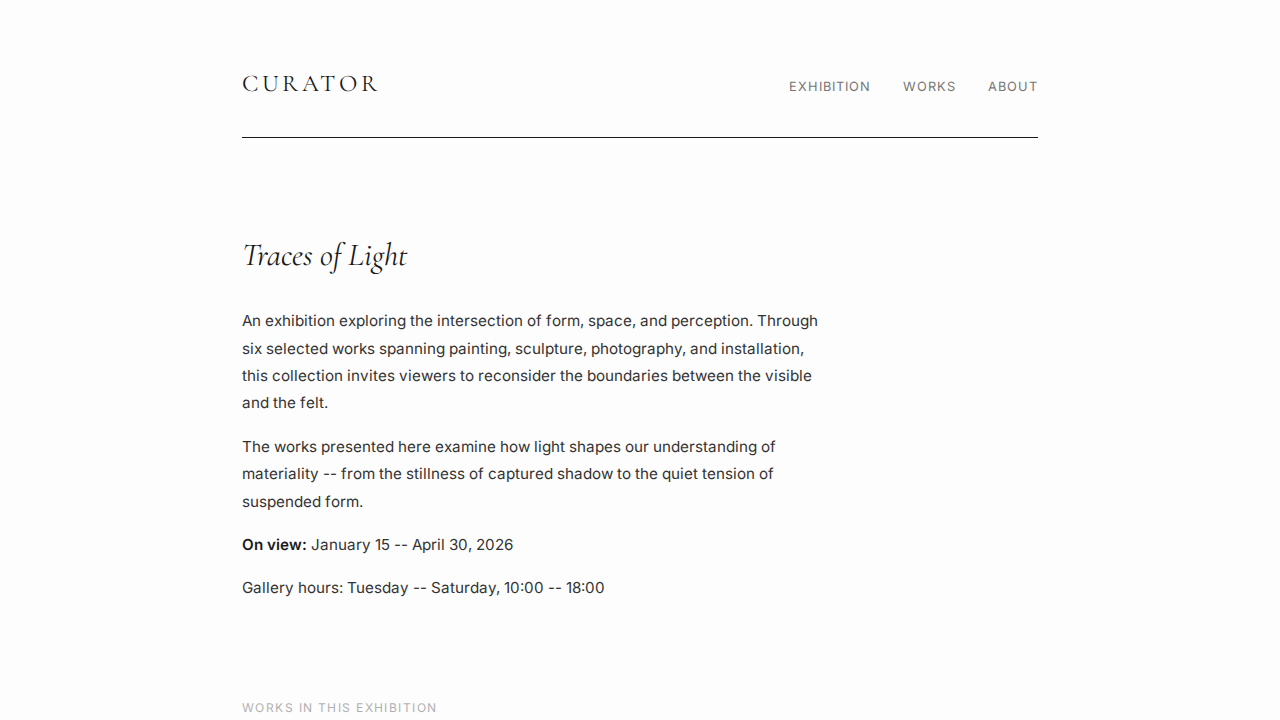The width and height of the screenshot is (1280, 720).
Task: Click the word "materiality" in the second paragraph
Action: point(280,474)
